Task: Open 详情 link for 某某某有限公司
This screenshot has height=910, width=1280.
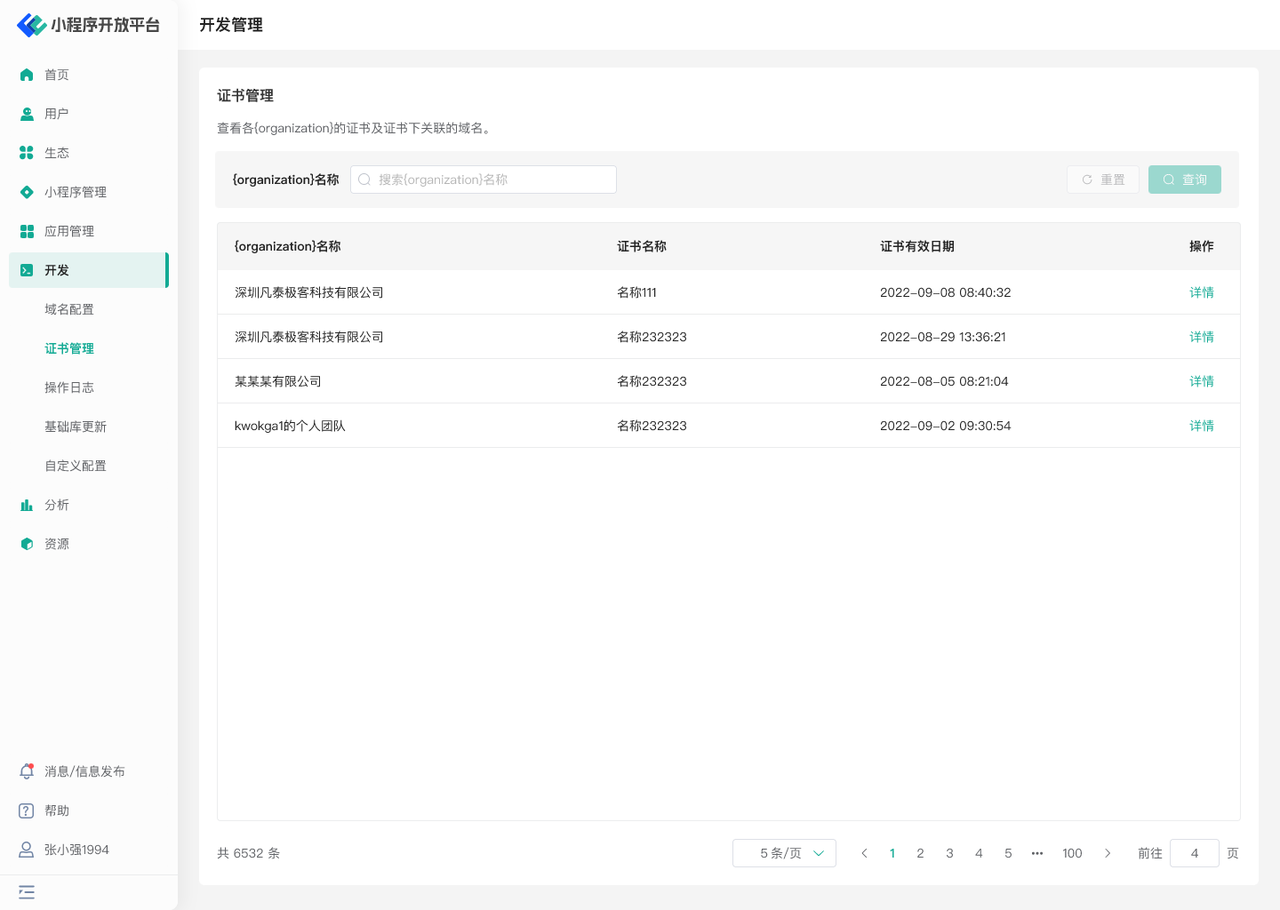Action: (1201, 381)
